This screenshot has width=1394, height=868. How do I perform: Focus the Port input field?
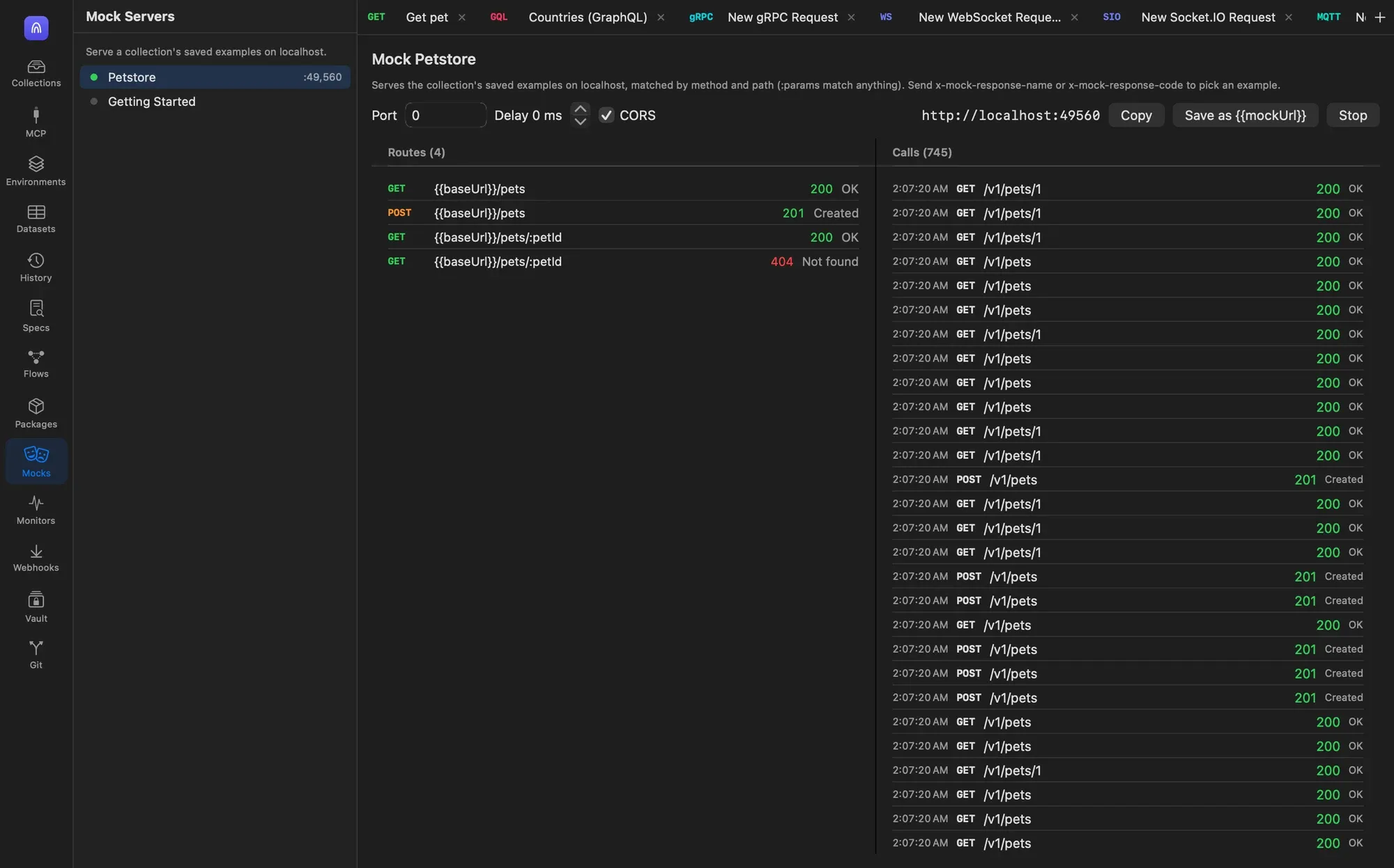tap(445, 115)
